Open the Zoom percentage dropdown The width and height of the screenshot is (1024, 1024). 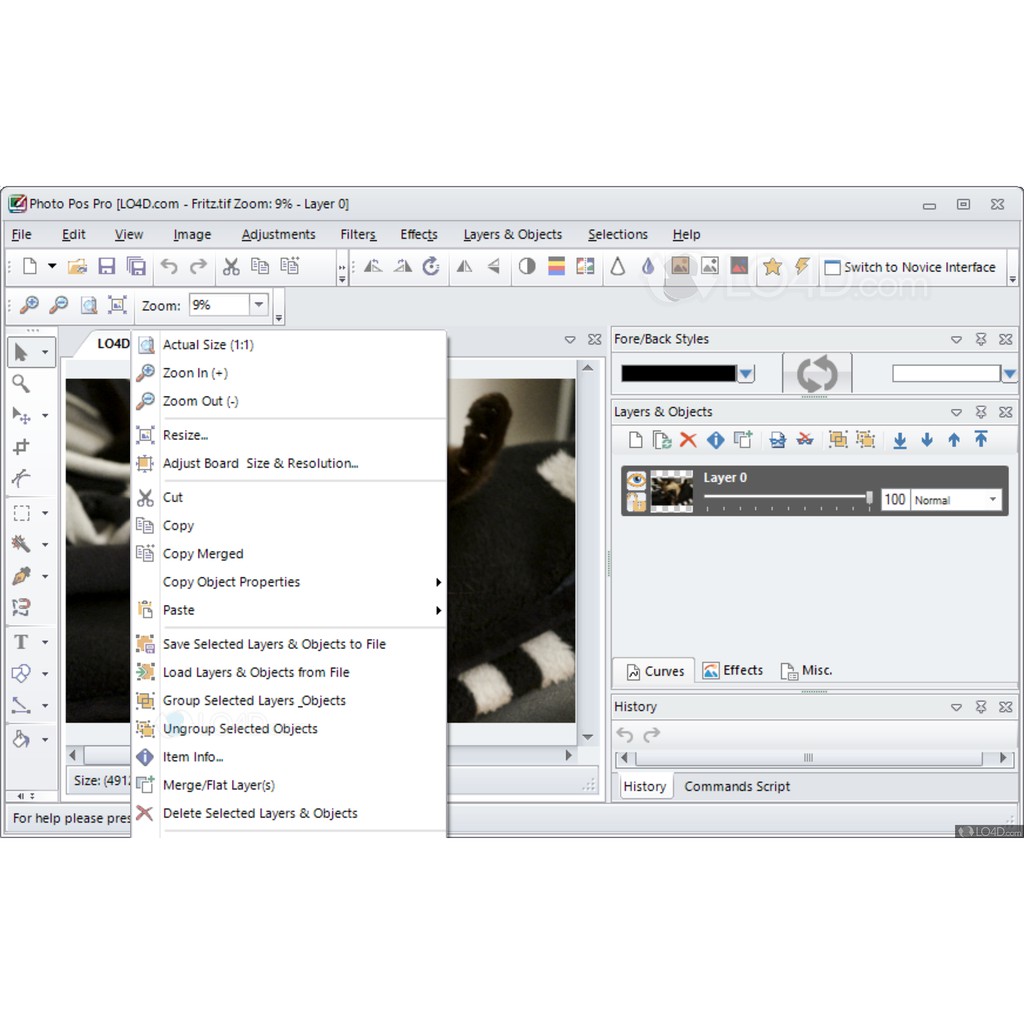259,305
